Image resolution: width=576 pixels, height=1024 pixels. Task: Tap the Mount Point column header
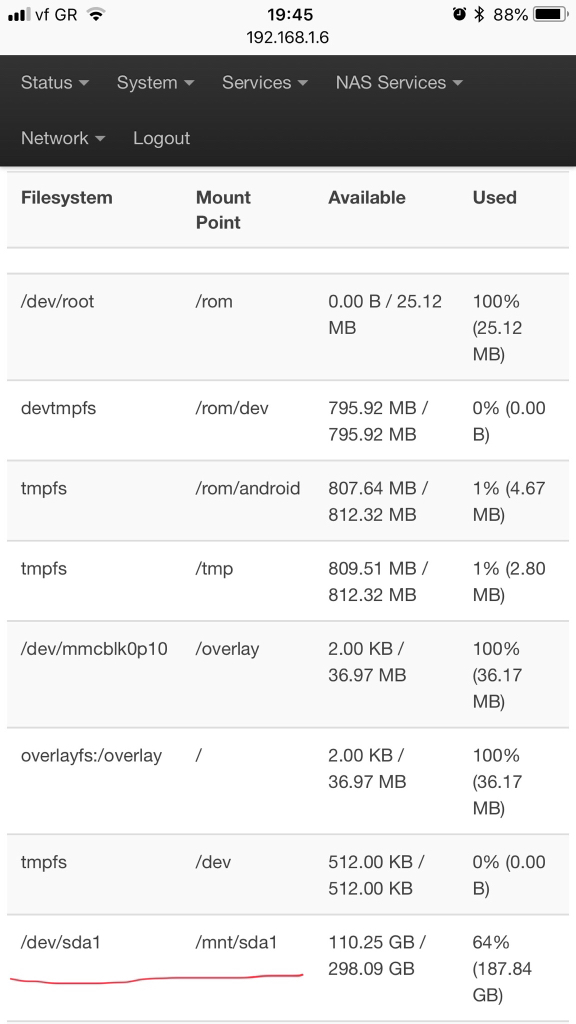click(223, 210)
